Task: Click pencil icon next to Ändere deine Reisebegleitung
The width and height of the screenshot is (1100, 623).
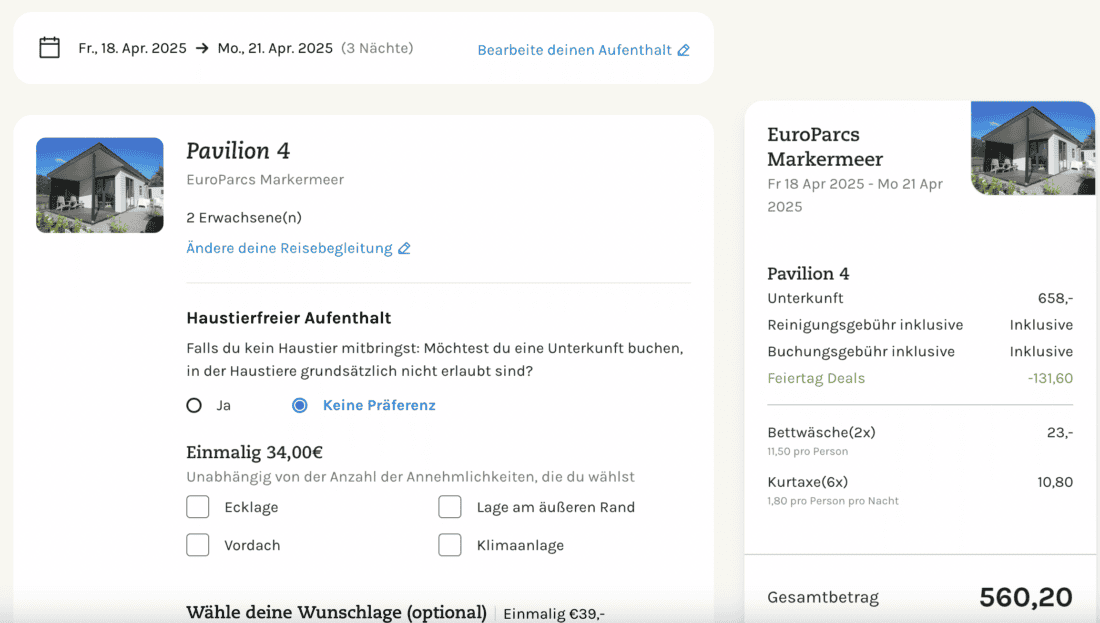Action: [404, 249]
